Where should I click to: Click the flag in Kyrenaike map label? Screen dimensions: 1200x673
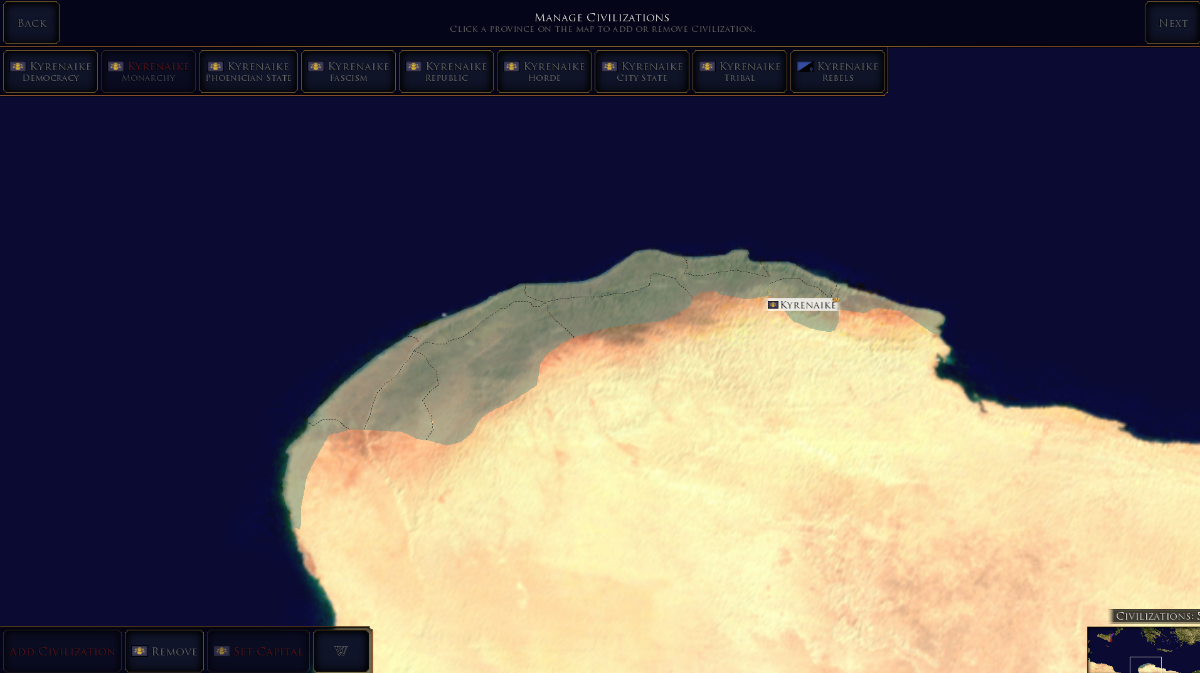tap(773, 304)
